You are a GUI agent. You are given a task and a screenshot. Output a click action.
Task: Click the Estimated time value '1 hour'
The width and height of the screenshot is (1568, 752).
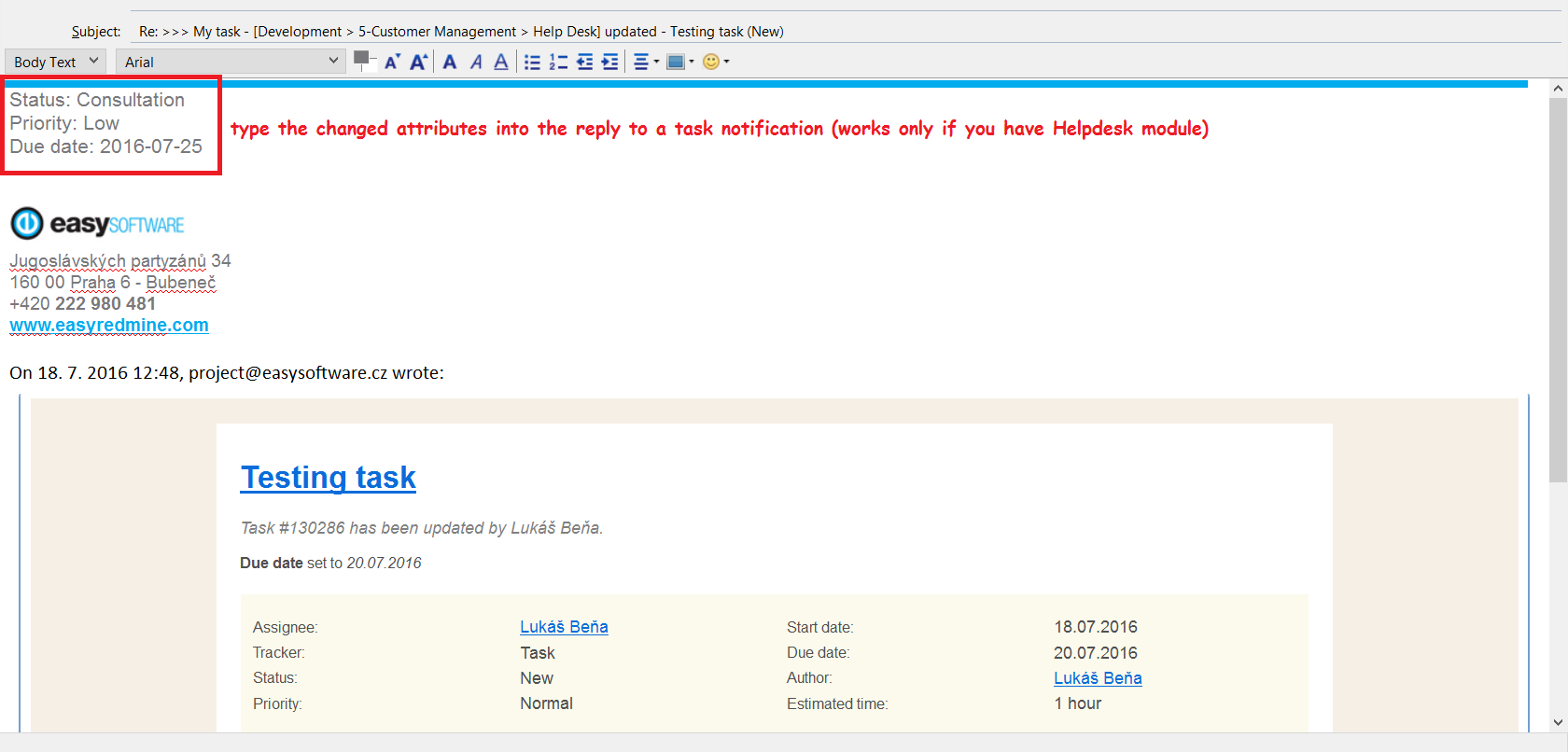tap(1078, 703)
